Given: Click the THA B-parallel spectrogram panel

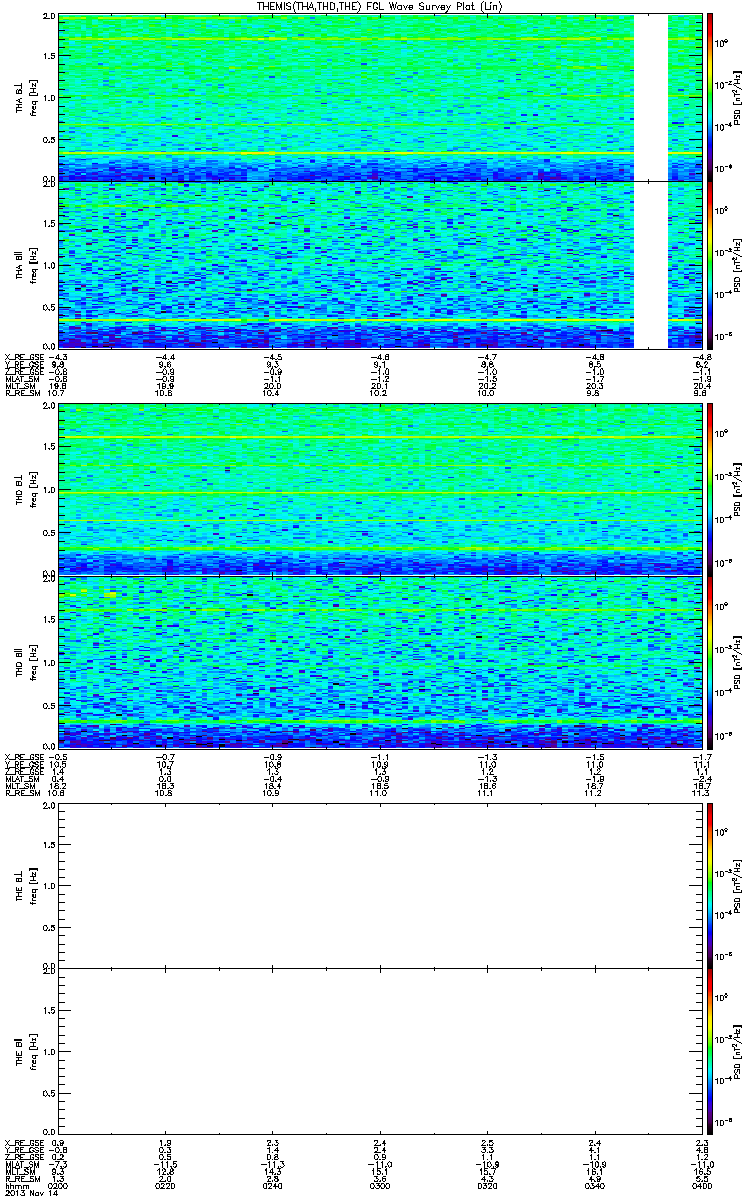Looking at the screenshot, I should pos(379,264).
